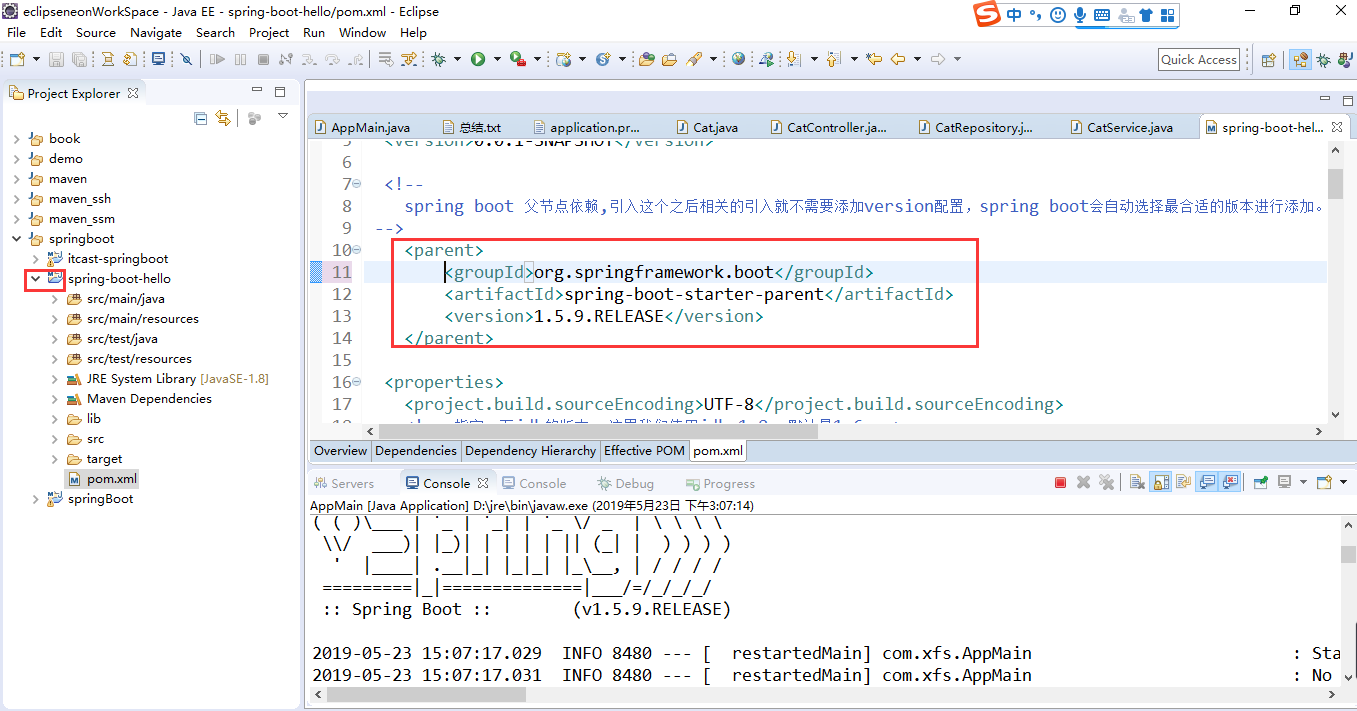Toggle Show Console When Standard Out Changes

[x=1207, y=482]
